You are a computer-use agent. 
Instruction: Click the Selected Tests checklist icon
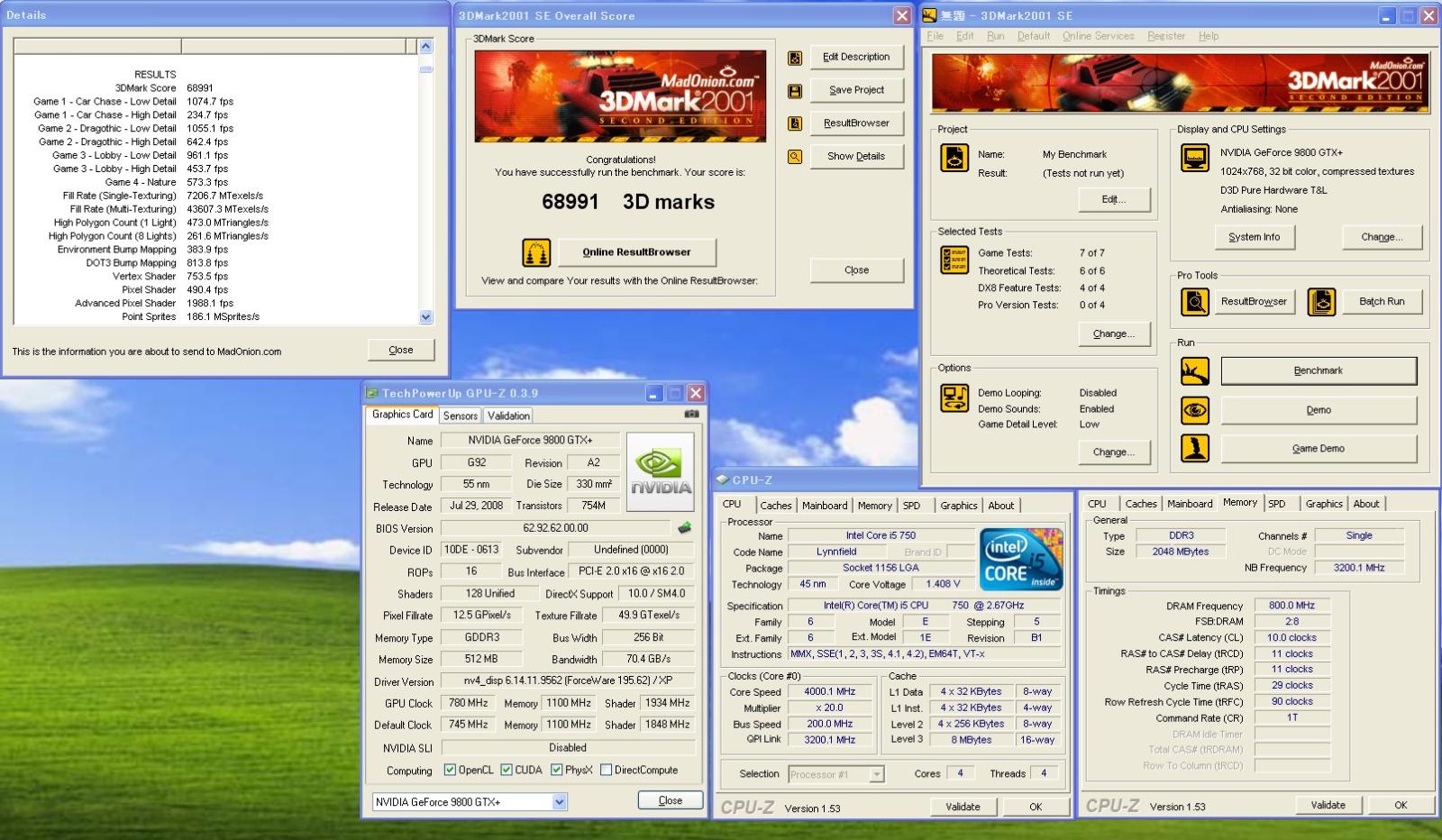point(954,260)
